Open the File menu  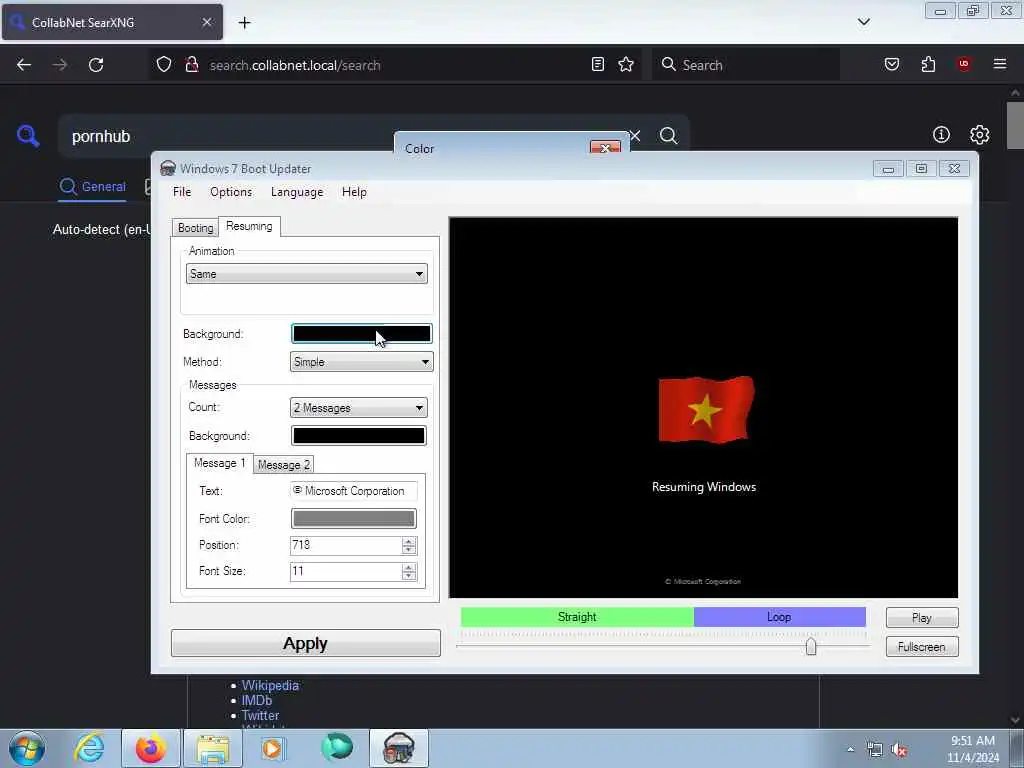182,192
